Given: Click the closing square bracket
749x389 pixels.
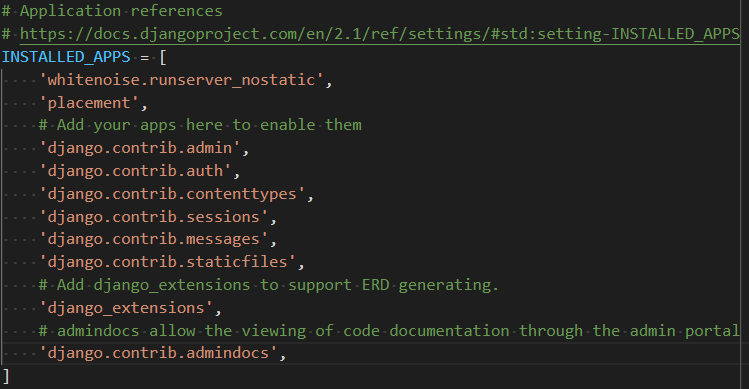Looking at the screenshot, I should (6, 376).
